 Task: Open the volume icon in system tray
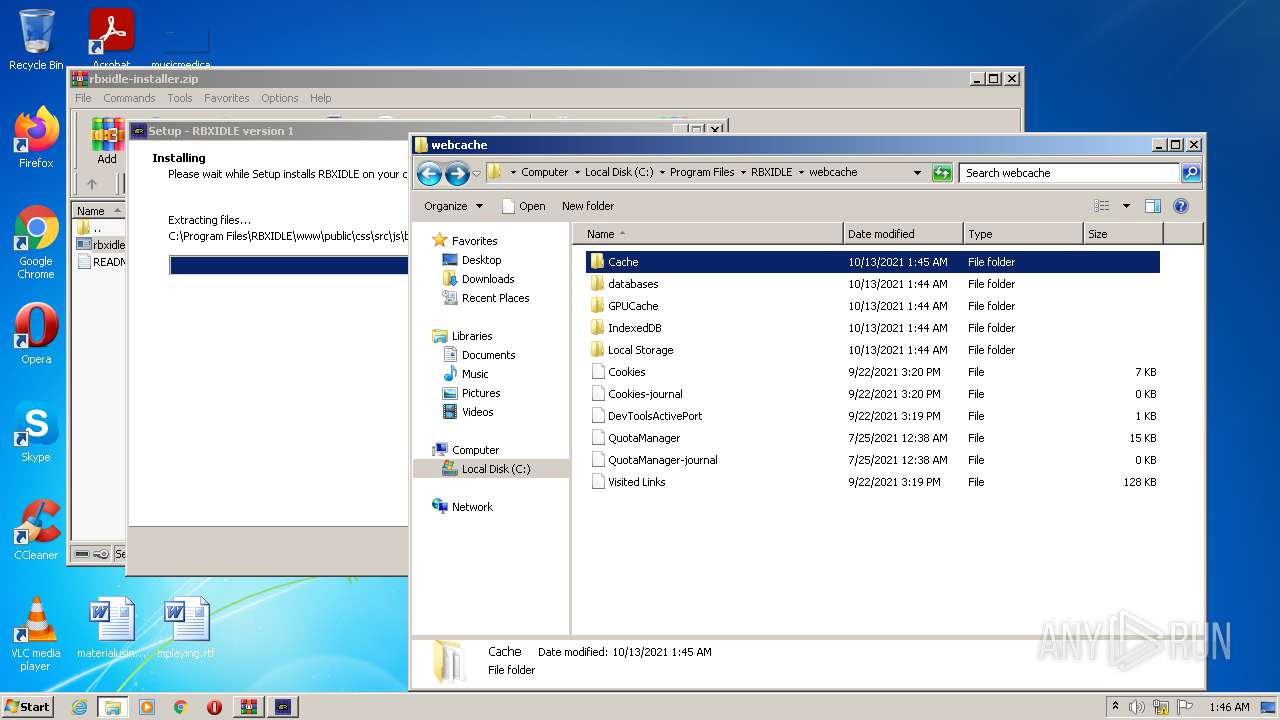pyautogui.click(x=1137, y=707)
